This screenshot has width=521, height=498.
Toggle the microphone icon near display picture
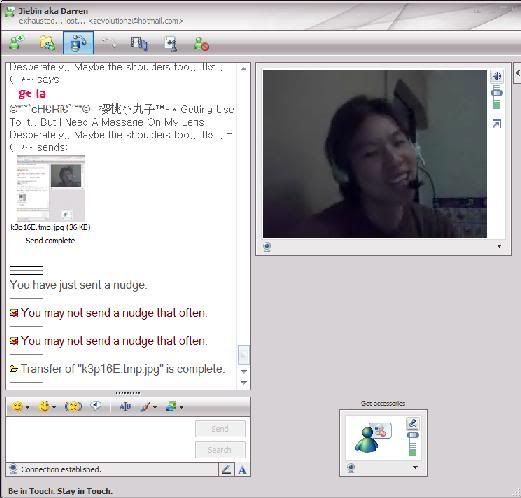coord(413,424)
